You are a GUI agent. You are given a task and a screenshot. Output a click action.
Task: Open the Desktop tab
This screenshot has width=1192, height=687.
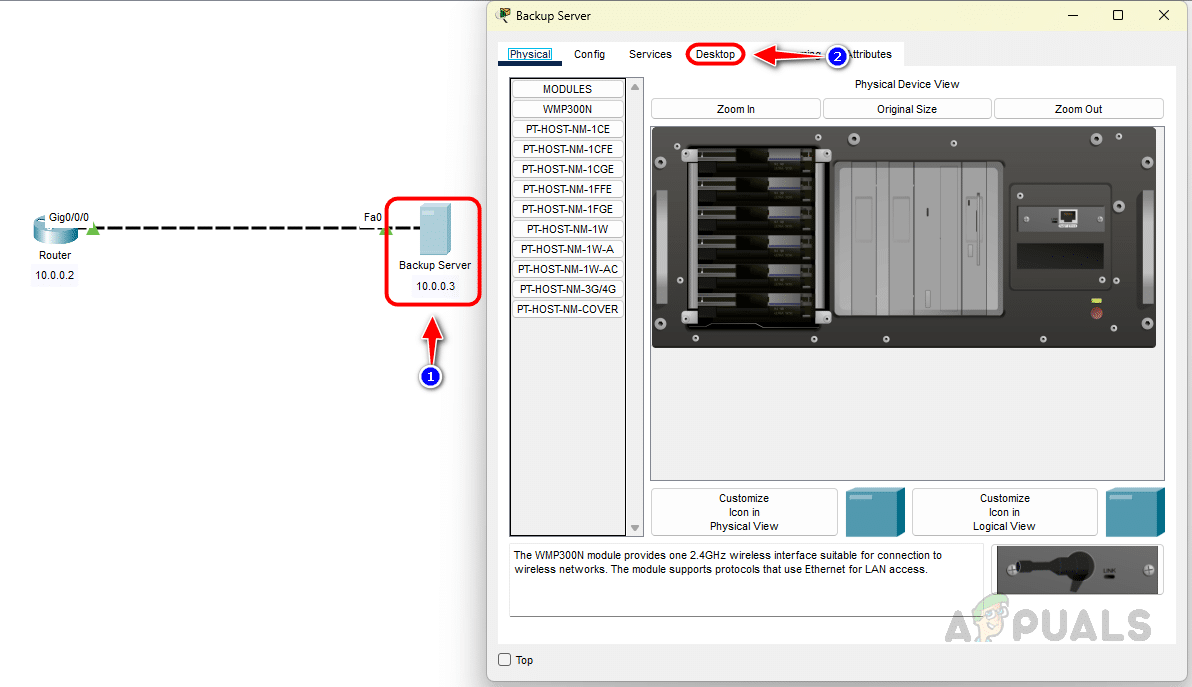coord(716,54)
